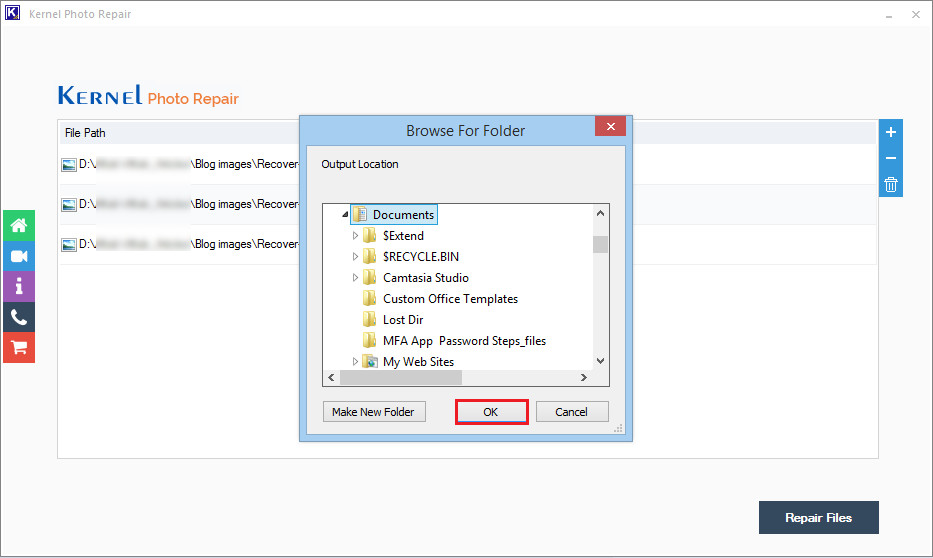Open the video camera sidebar icon
The width and height of the screenshot is (933, 558).
(x=19, y=256)
